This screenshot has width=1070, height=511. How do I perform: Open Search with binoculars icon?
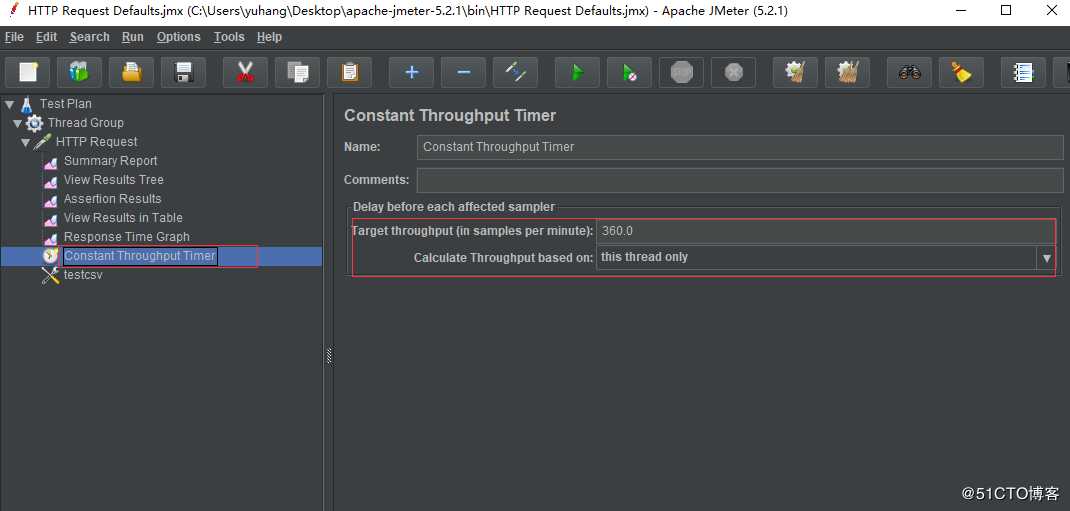(910, 72)
